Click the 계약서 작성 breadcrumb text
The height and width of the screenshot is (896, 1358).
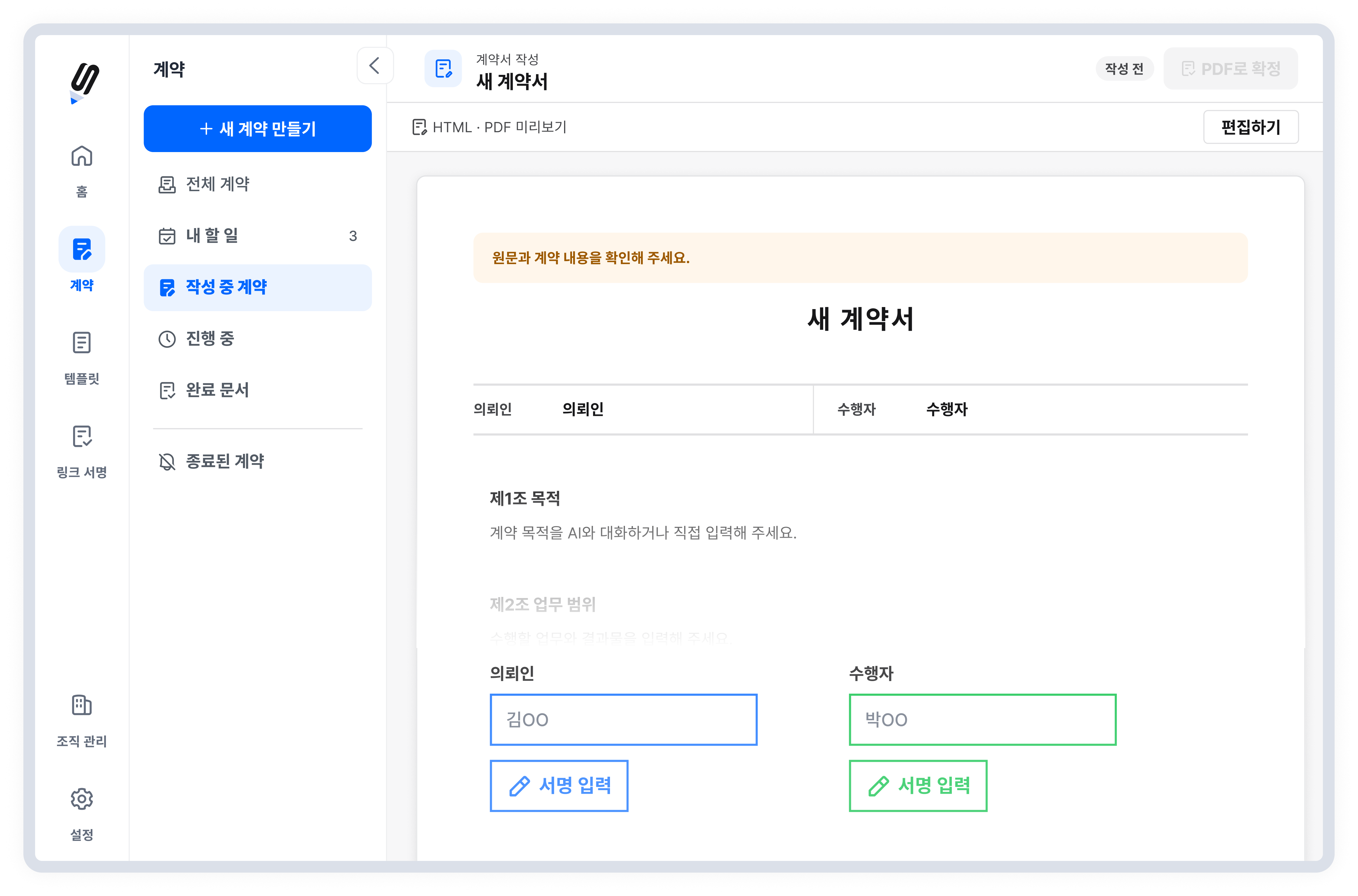pyautogui.click(x=507, y=59)
